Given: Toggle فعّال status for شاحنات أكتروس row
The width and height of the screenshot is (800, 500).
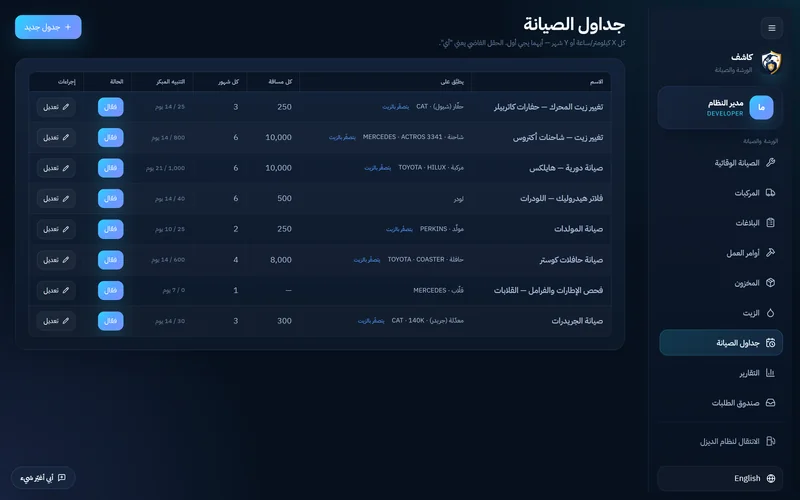Looking at the screenshot, I should 111,138.
